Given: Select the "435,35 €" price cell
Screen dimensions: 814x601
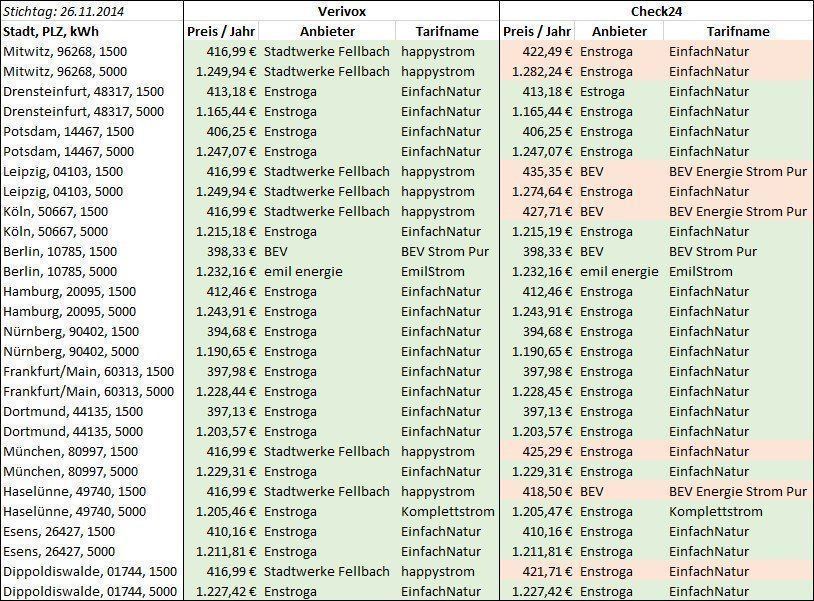Looking at the screenshot, I should pos(547,172).
